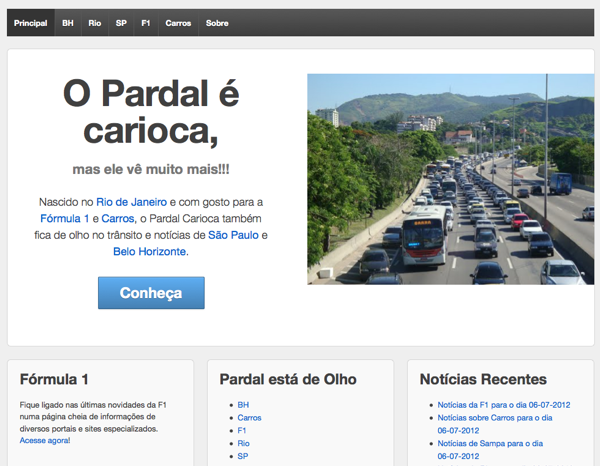Screen dimensions: 600x466
Task: Click the Pardal está de Olho heading
Action: point(288,380)
